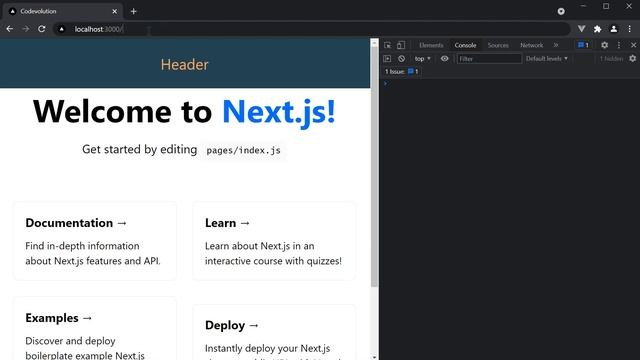Image resolution: width=640 pixels, height=360 pixels.
Task: Activate DevTools inspect element picker
Action: (x=387, y=45)
